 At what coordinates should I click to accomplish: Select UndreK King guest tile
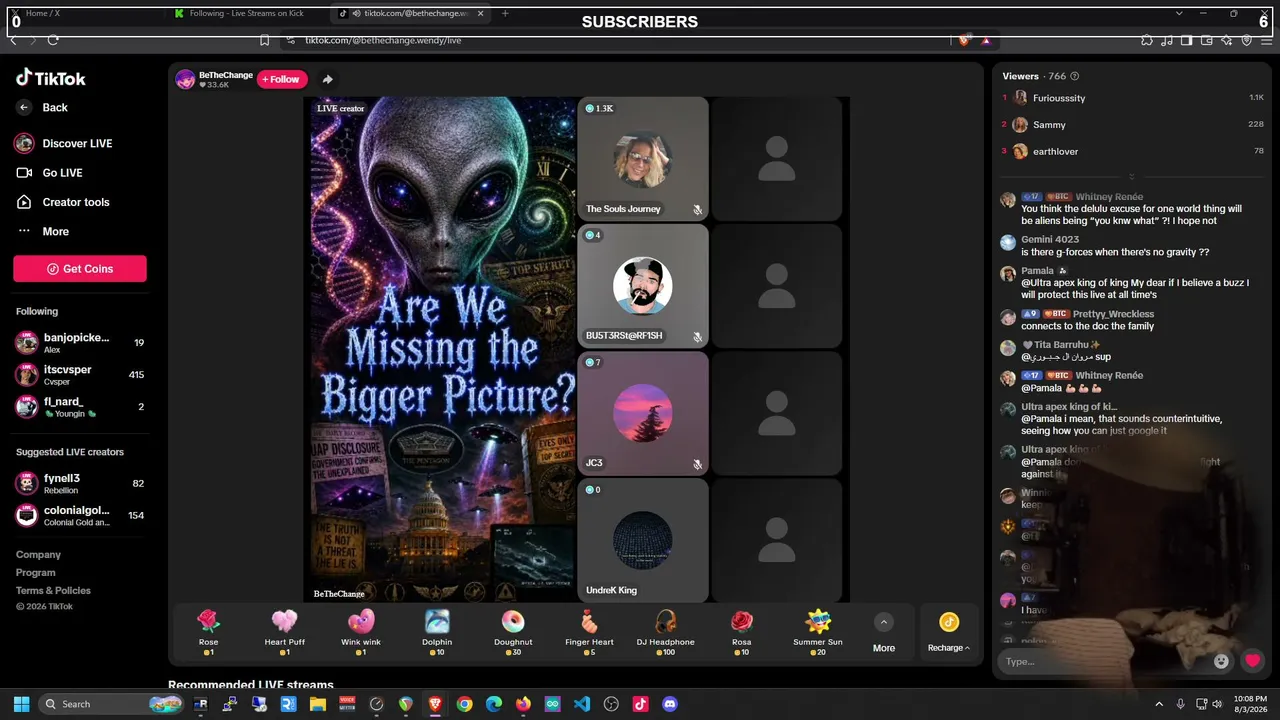coord(643,540)
